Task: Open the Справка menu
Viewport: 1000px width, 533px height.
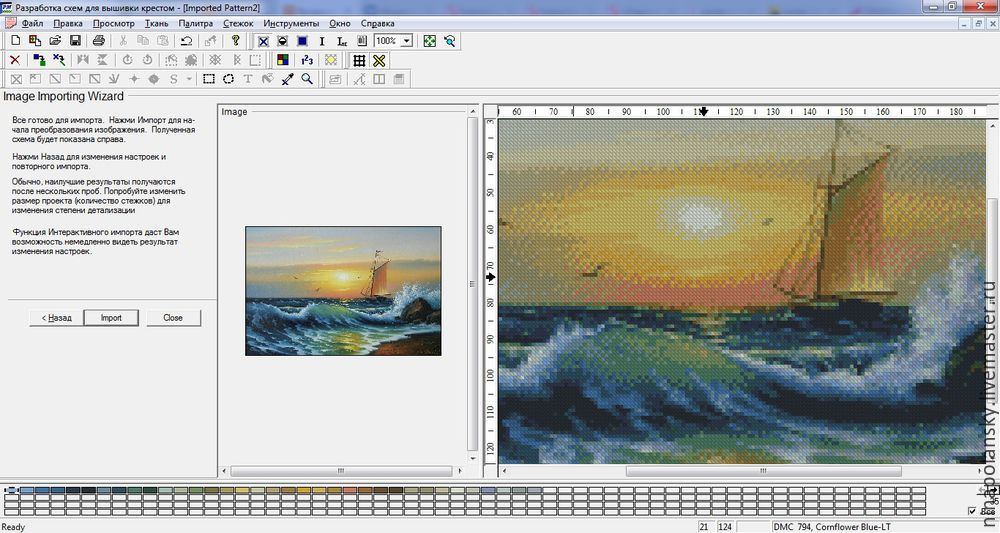Action: coord(378,24)
